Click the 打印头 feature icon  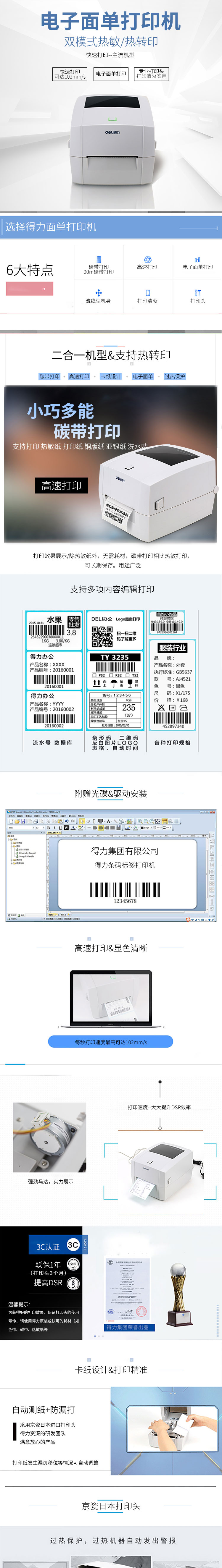point(198,293)
